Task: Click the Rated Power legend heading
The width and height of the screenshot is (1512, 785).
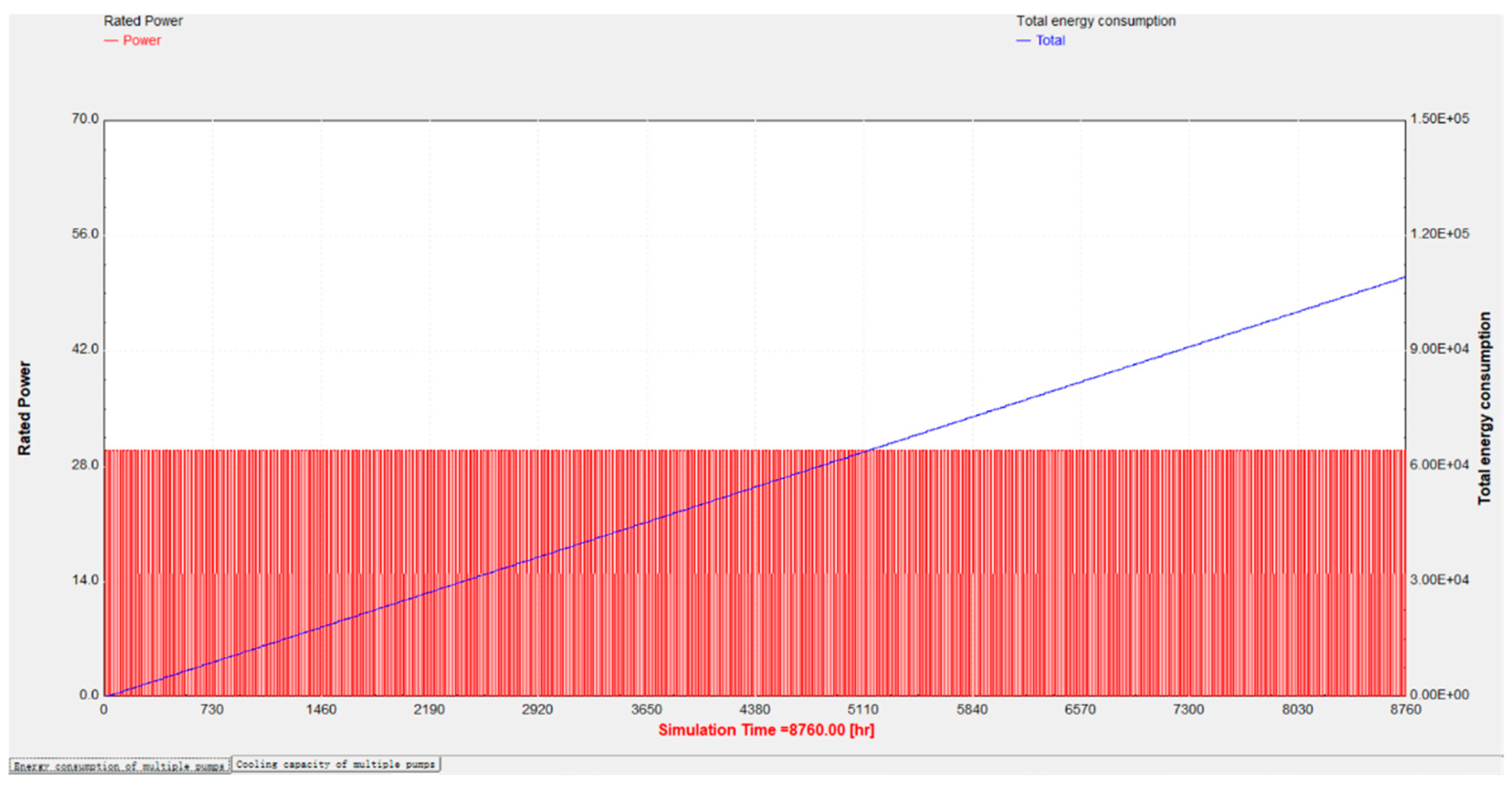Action: tap(143, 21)
